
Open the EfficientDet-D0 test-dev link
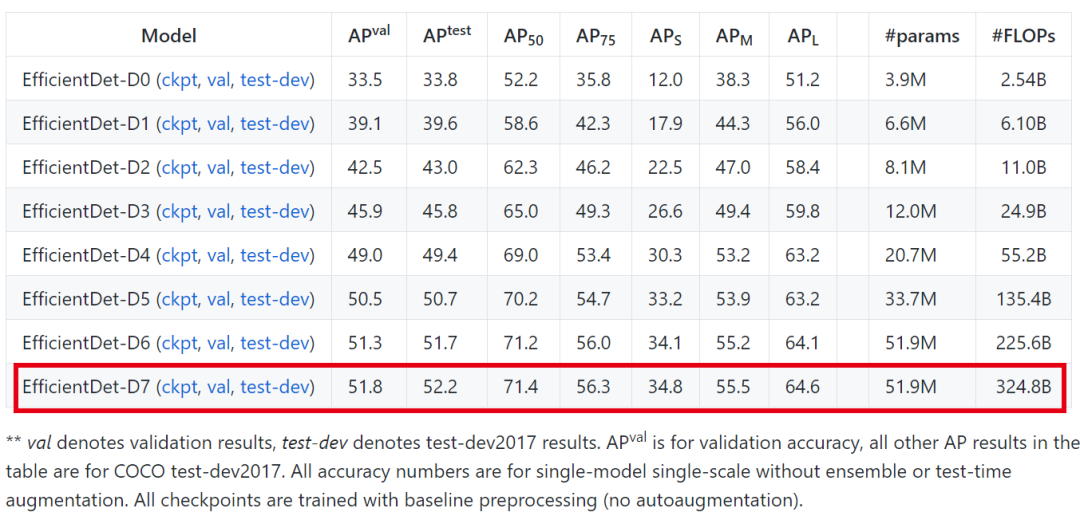pos(275,80)
